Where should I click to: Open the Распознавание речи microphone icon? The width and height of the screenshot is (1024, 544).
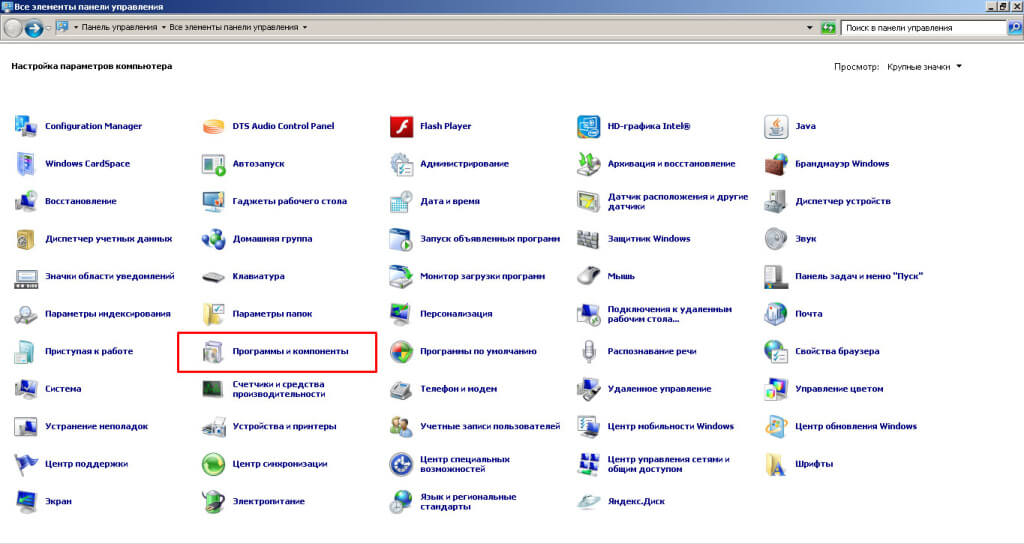coord(588,351)
